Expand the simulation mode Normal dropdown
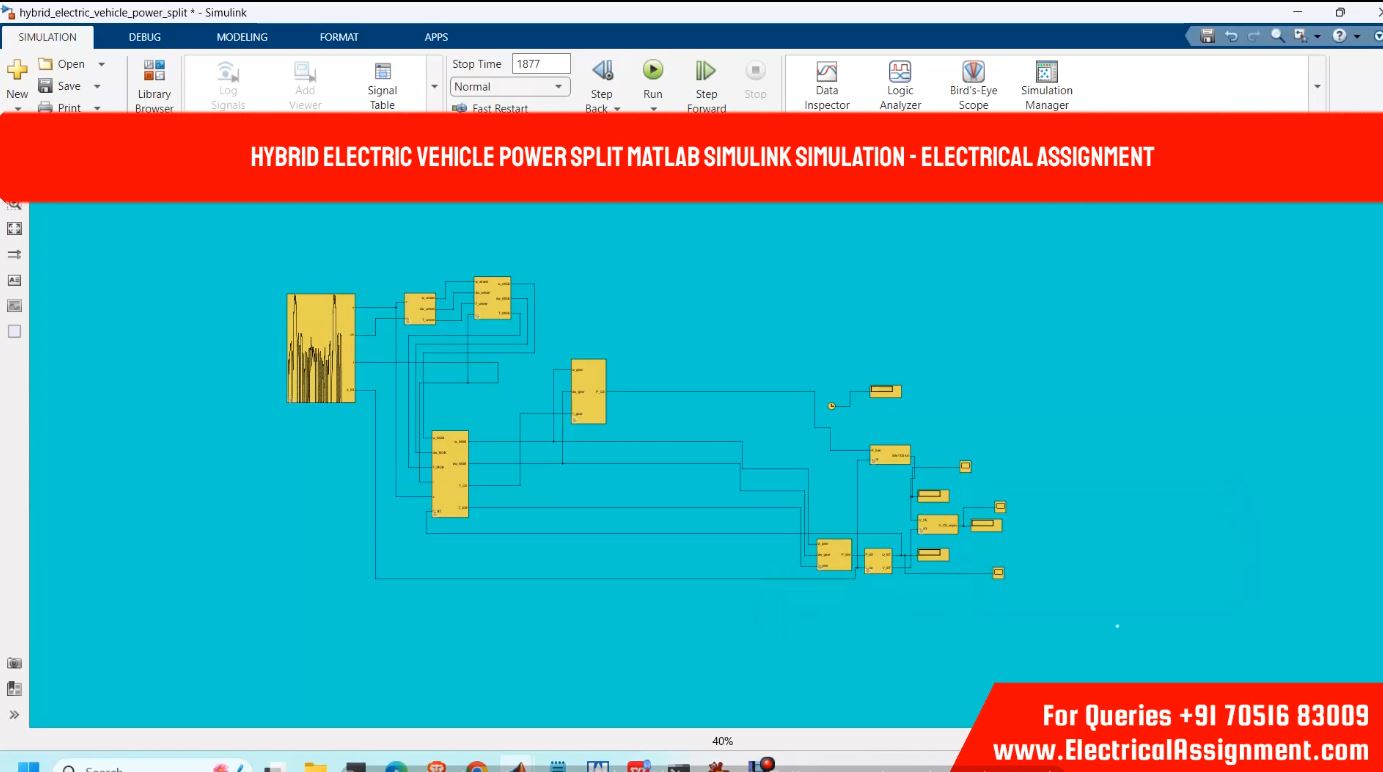This screenshot has width=1383, height=772. [x=510, y=87]
